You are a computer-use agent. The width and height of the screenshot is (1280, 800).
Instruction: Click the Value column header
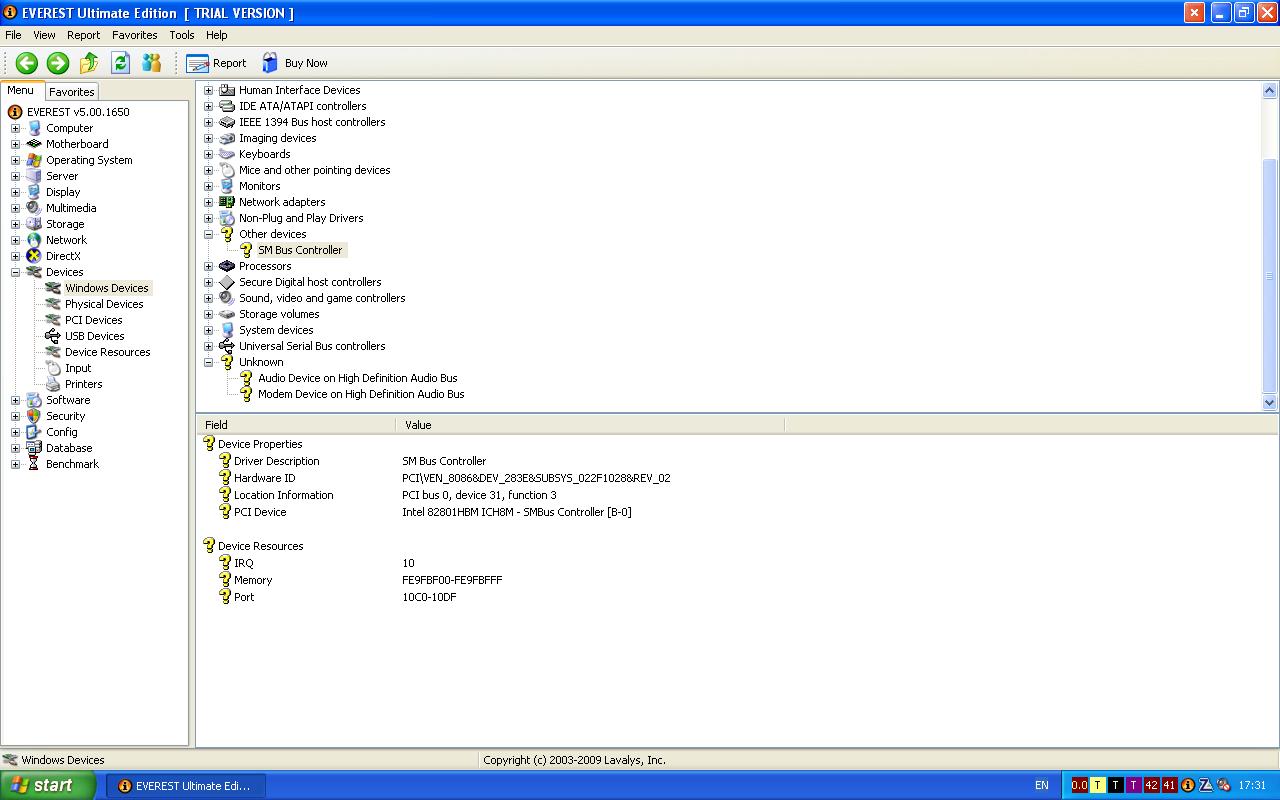(x=590, y=425)
